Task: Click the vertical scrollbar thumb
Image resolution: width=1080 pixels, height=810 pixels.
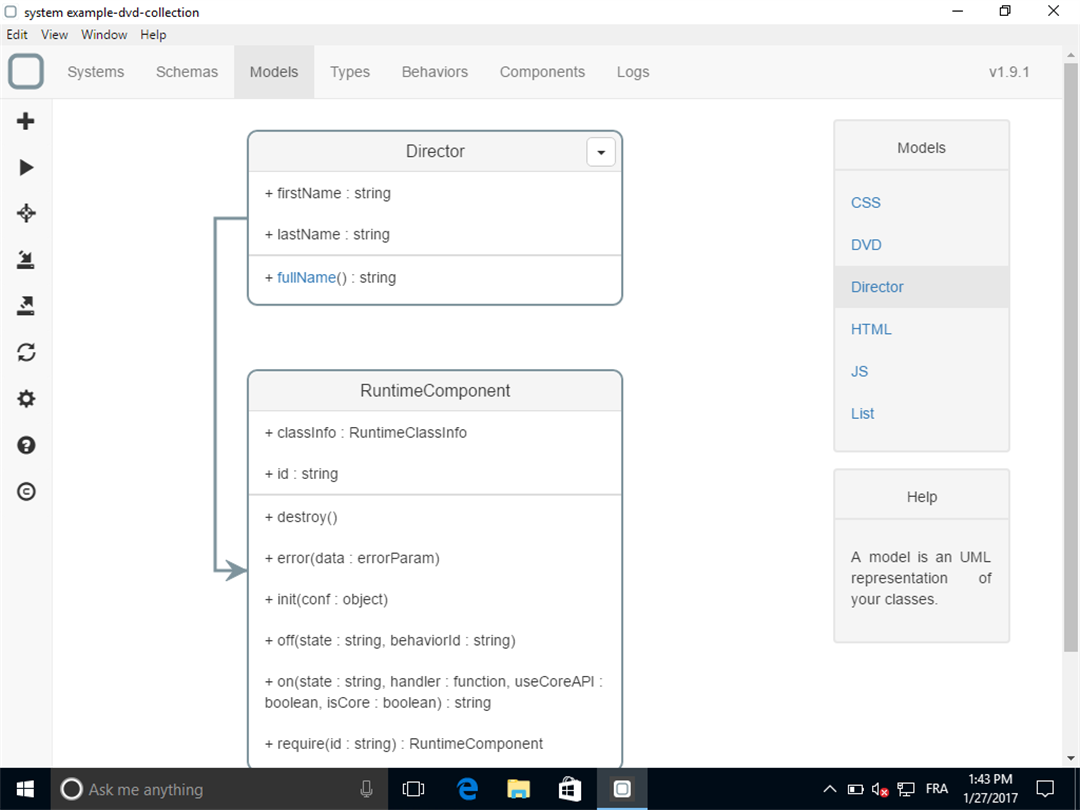Action: pyautogui.click(x=1071, y=357)
